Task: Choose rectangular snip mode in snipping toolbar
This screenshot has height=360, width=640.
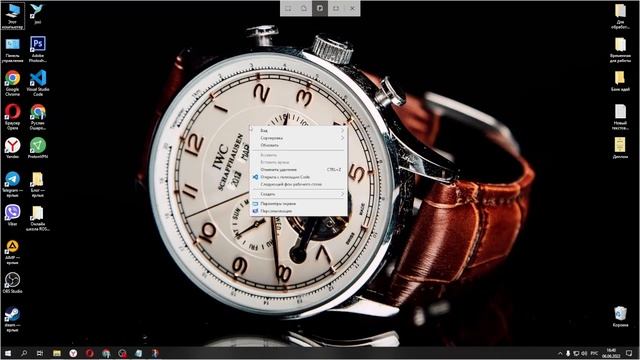Action: coord(288,8)
